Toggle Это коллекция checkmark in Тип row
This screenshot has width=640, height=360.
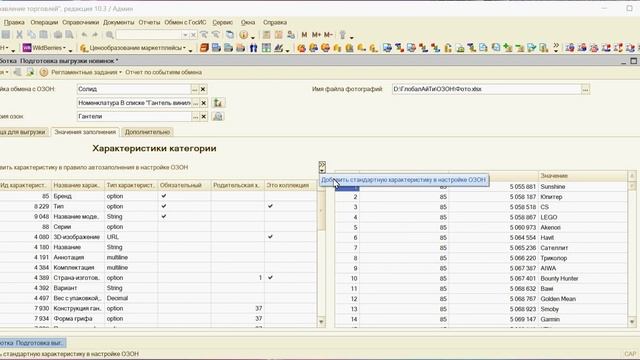(270, 206)
